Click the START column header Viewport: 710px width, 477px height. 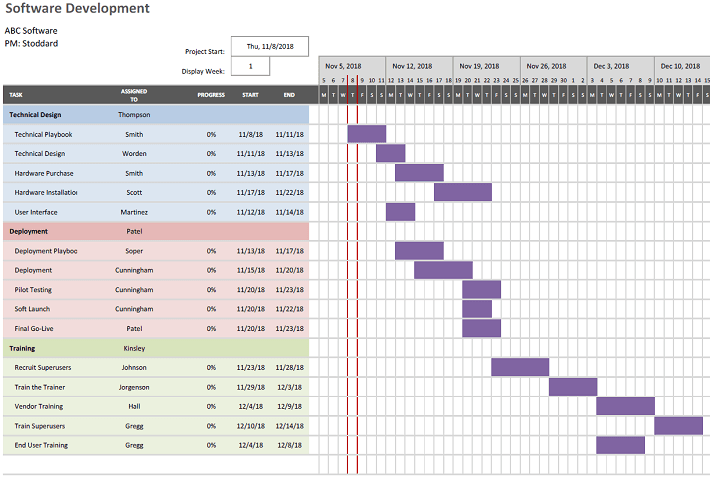(250, 95)
